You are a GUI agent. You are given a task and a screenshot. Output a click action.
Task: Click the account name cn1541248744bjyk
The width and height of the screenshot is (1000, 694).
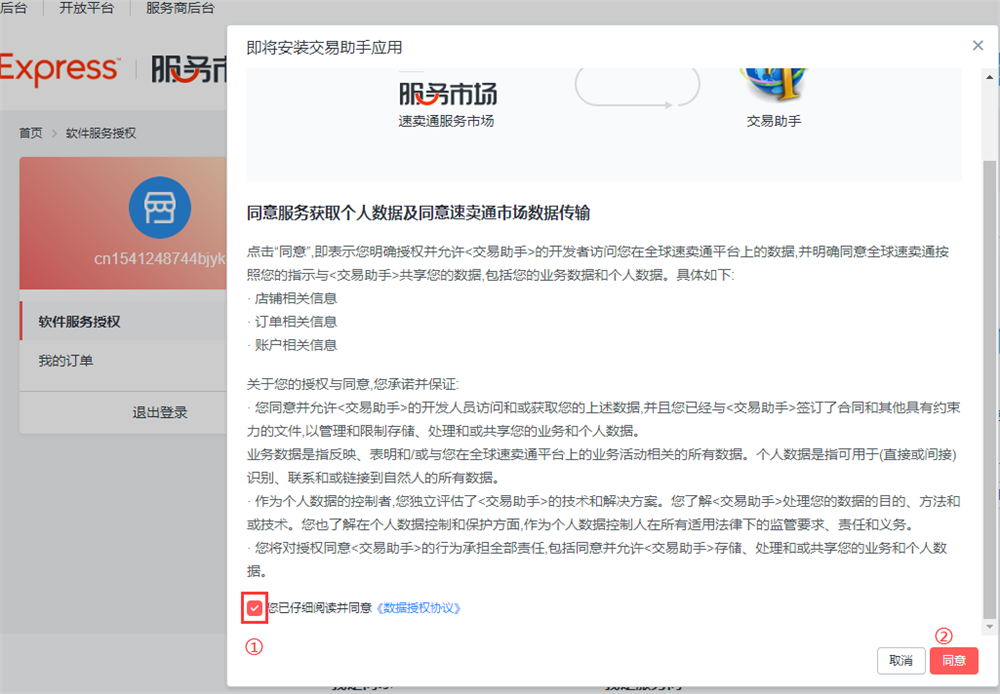[159, 258]
